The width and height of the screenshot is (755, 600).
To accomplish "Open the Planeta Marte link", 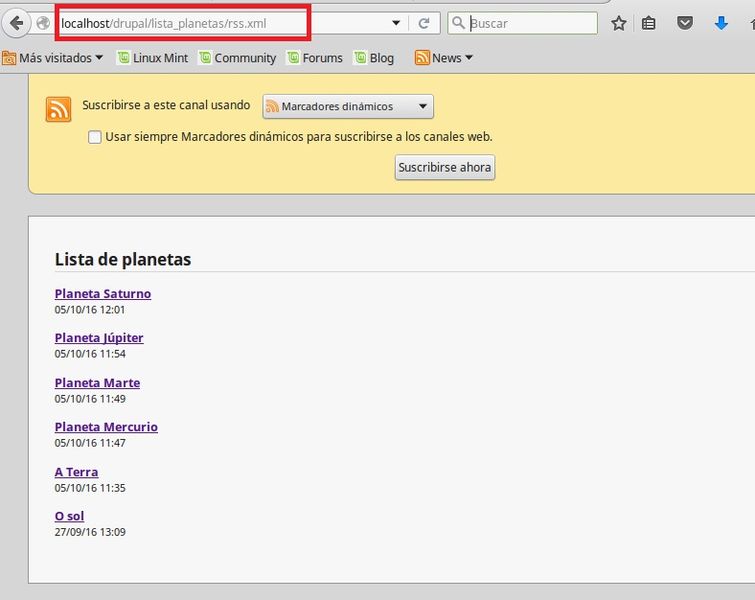I will [x=97, y=383].
